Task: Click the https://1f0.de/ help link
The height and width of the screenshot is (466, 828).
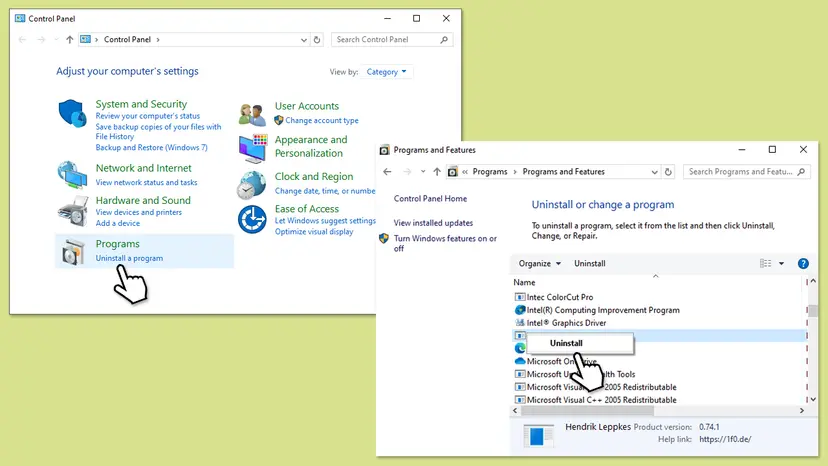Action: tap(725, 440)
